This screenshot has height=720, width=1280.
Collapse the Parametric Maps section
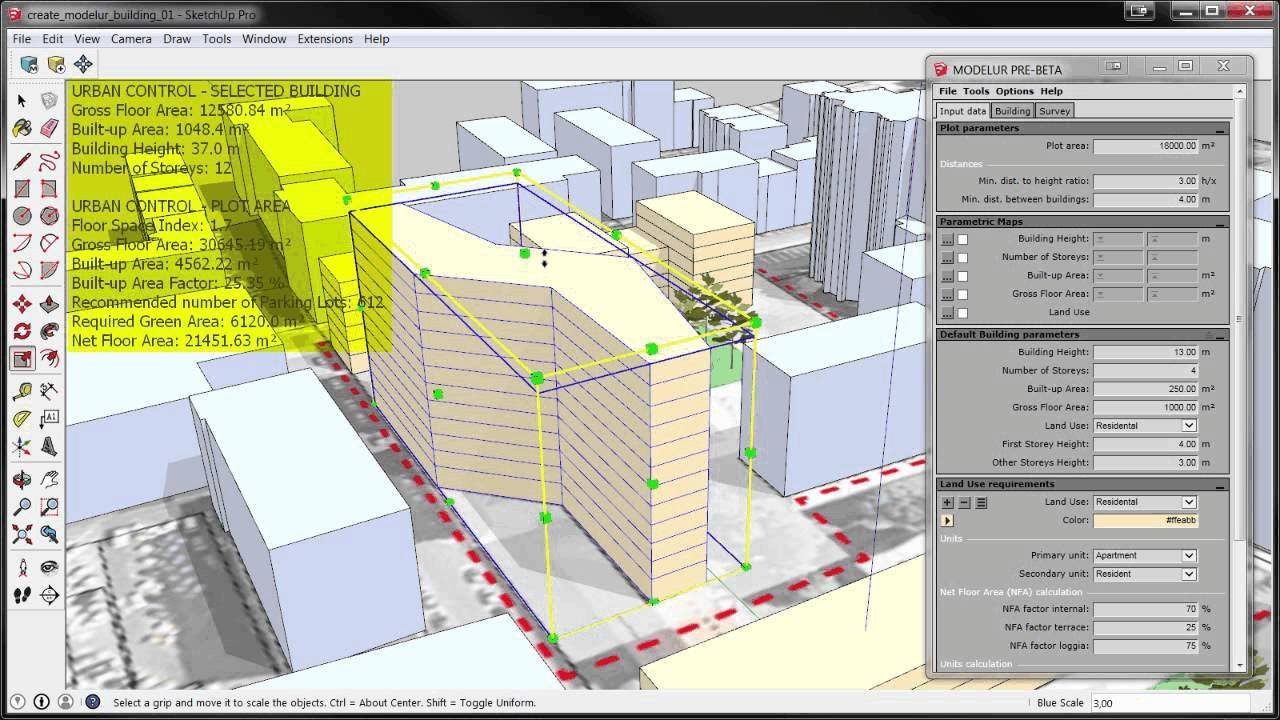[1219, 222]
